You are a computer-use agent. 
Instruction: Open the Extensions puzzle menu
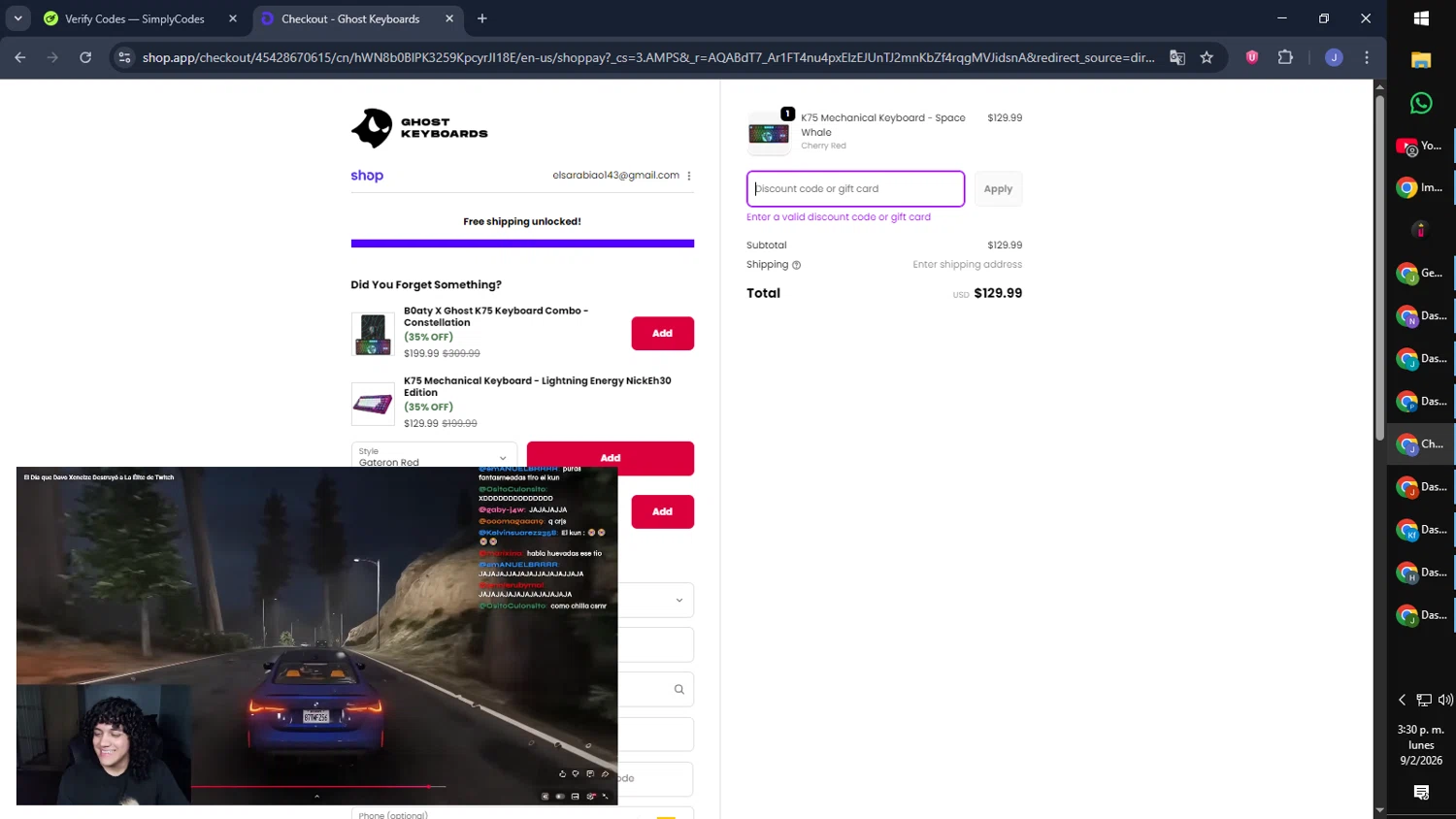pyautogui.click(x=1285, y=57)
